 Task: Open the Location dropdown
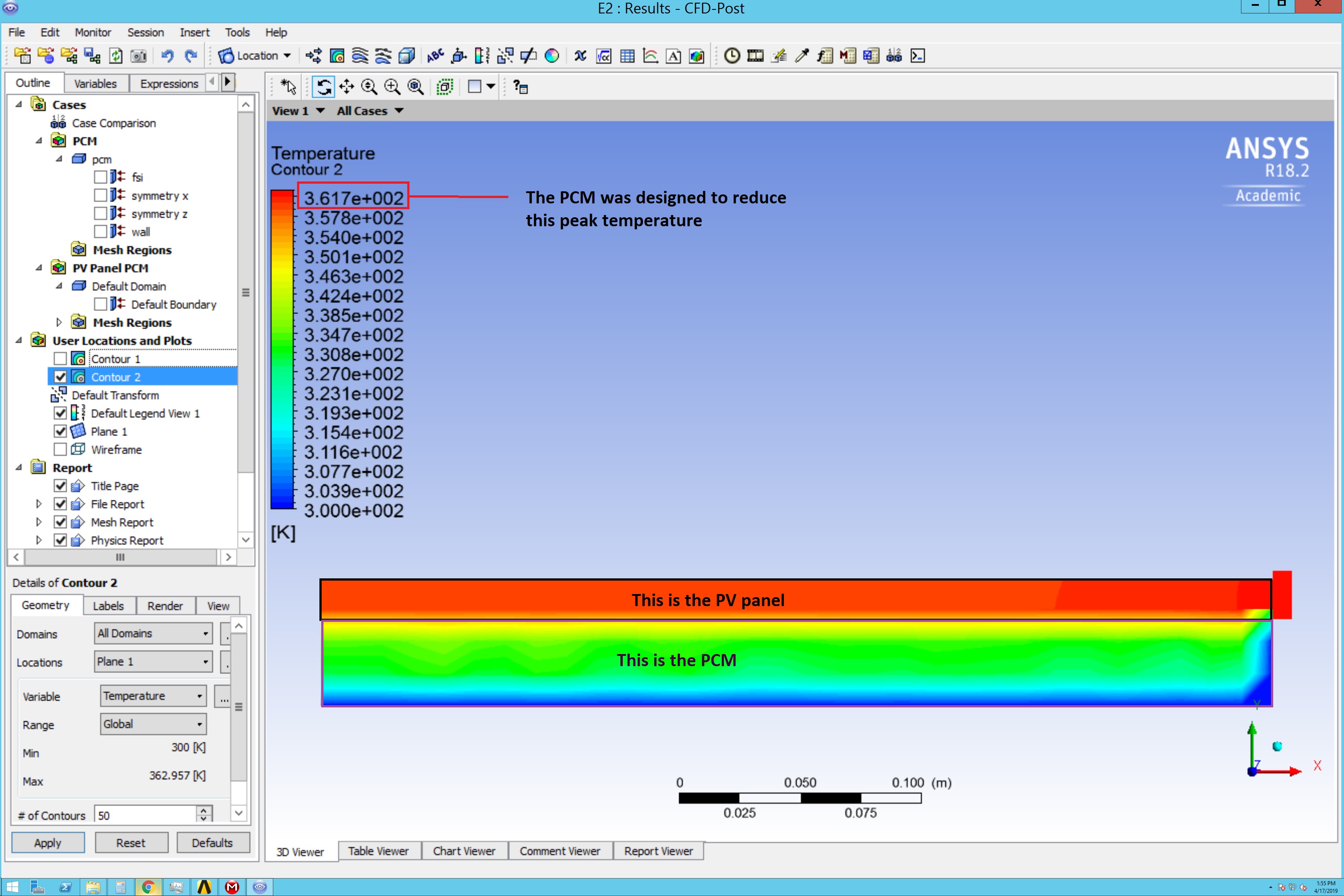(255, 56)
